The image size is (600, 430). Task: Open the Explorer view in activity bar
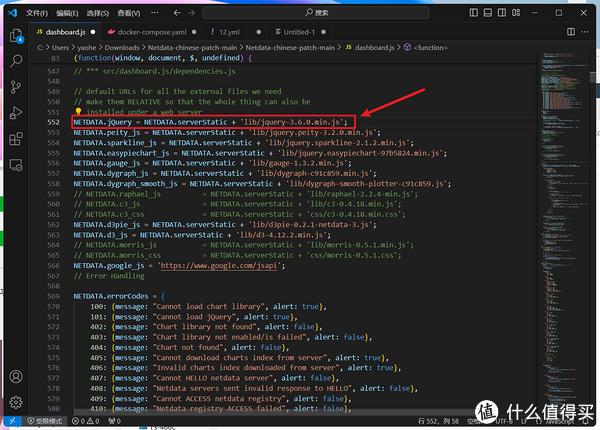[16, 36]
